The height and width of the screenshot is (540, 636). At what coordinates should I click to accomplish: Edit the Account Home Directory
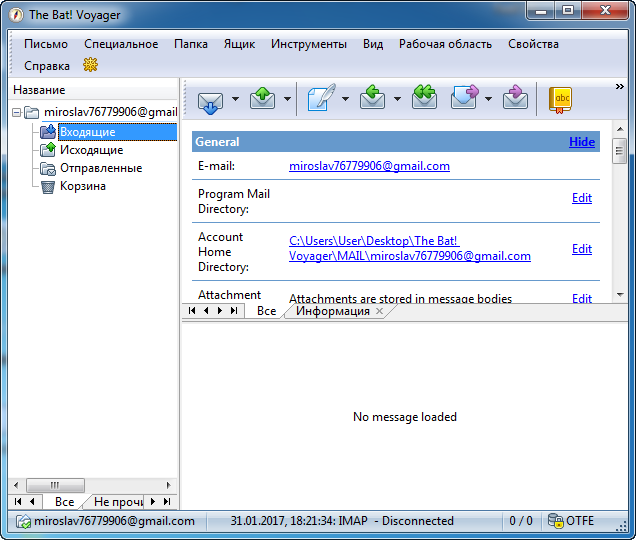pyautogui.click(x=582, y=249)
